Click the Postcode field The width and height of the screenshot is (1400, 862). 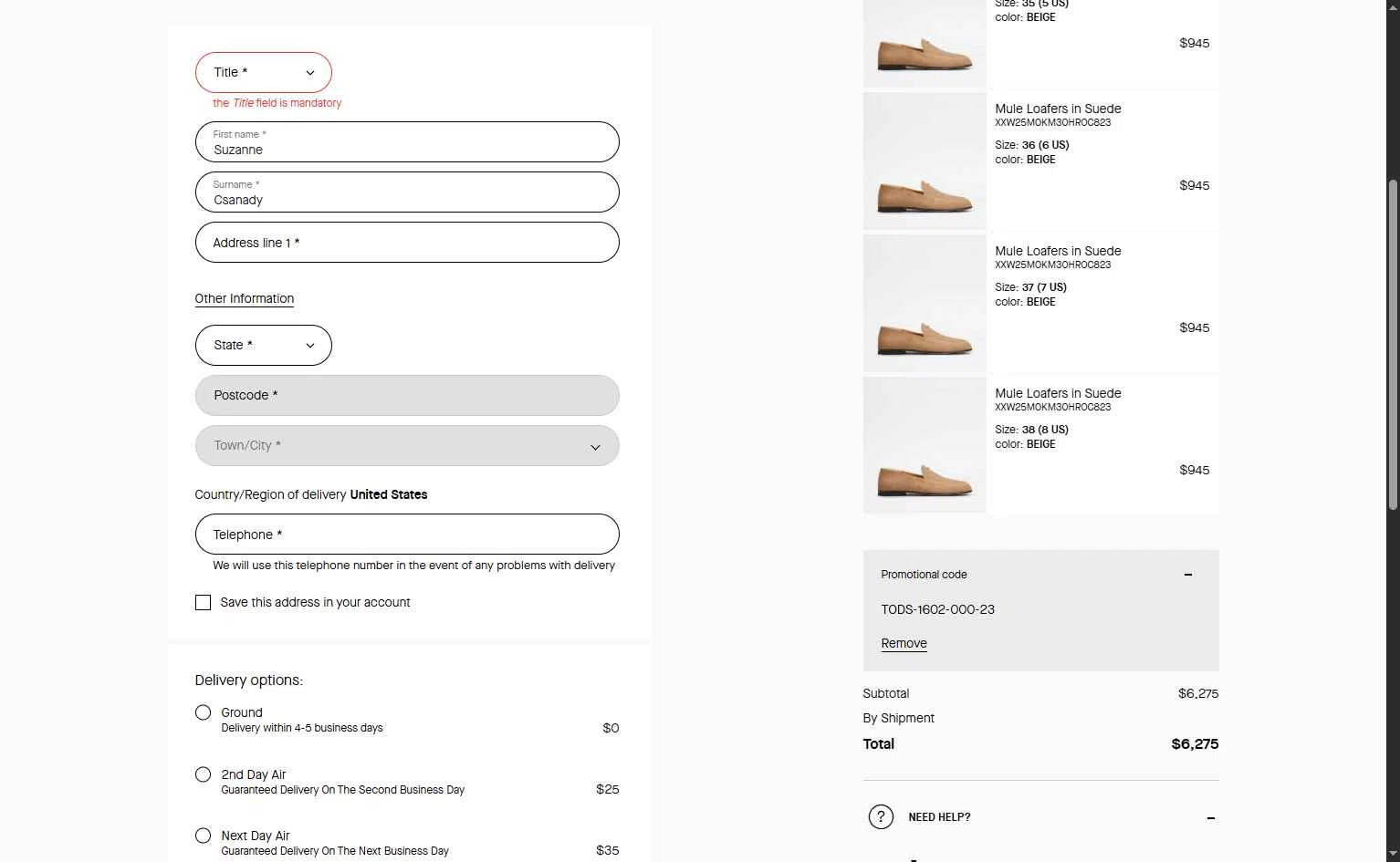pos(407,396)
